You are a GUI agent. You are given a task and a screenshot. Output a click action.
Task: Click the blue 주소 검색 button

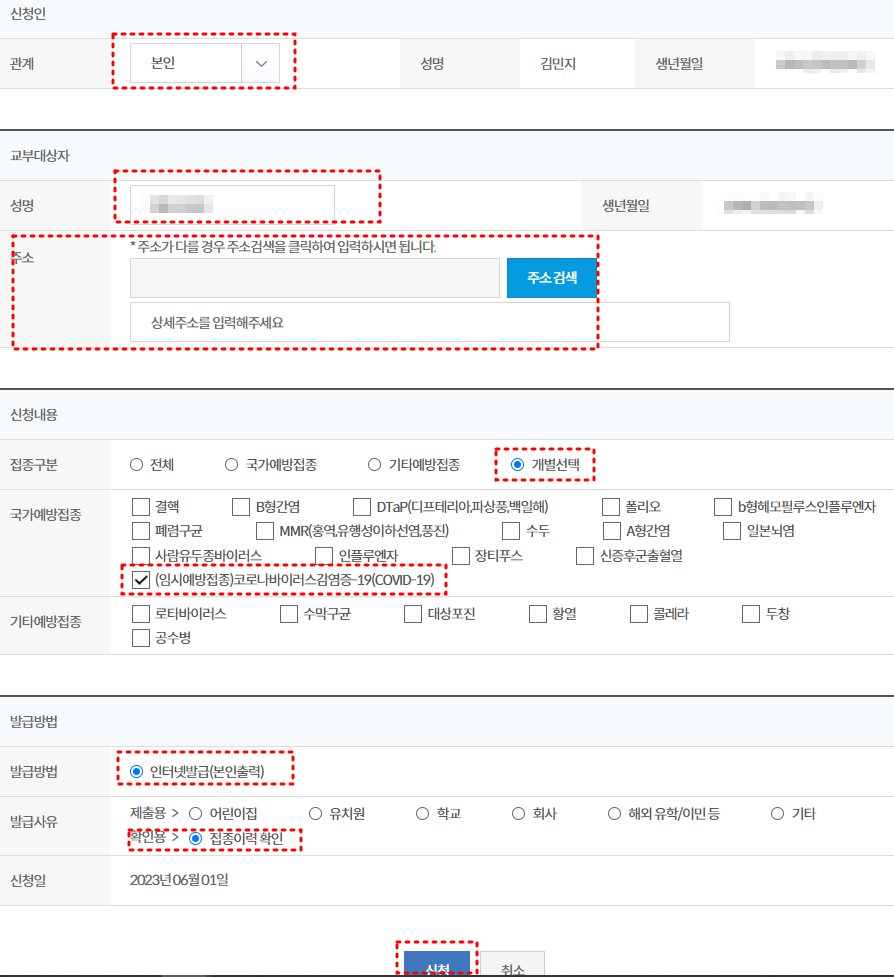[553, 278]
